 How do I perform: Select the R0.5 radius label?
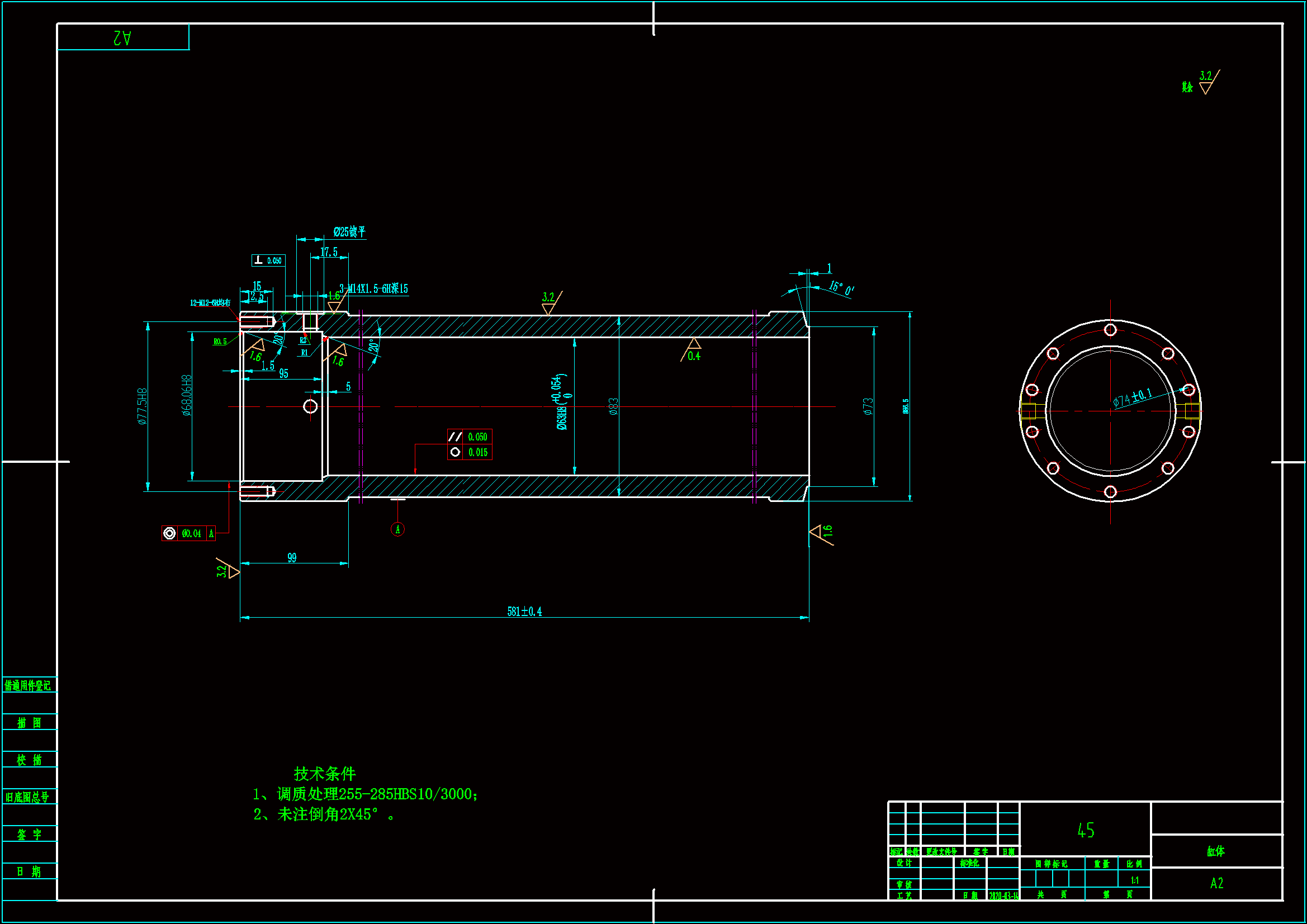click(x=220, y=342)
